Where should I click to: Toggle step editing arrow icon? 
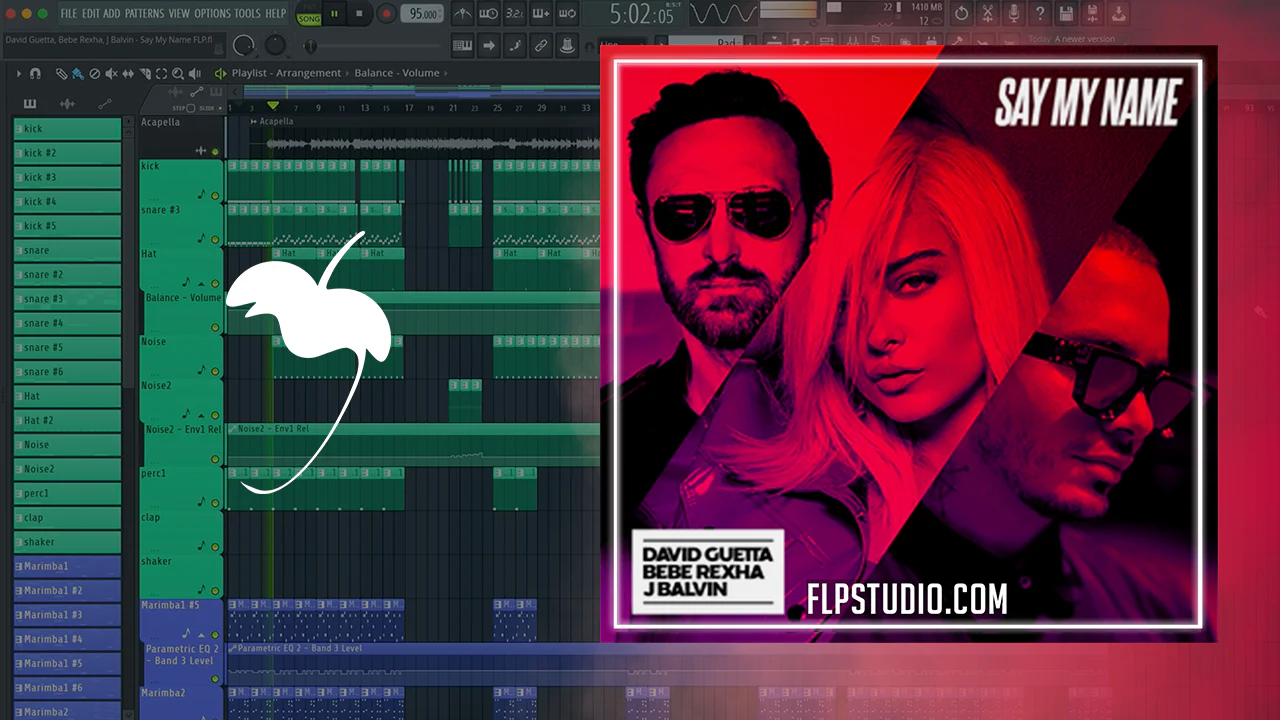[x=489, y=45]
